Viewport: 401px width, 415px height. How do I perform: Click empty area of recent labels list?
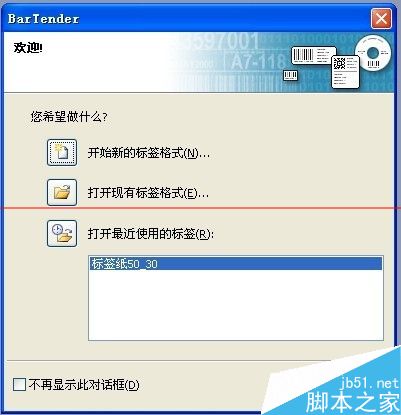[236, 305]
